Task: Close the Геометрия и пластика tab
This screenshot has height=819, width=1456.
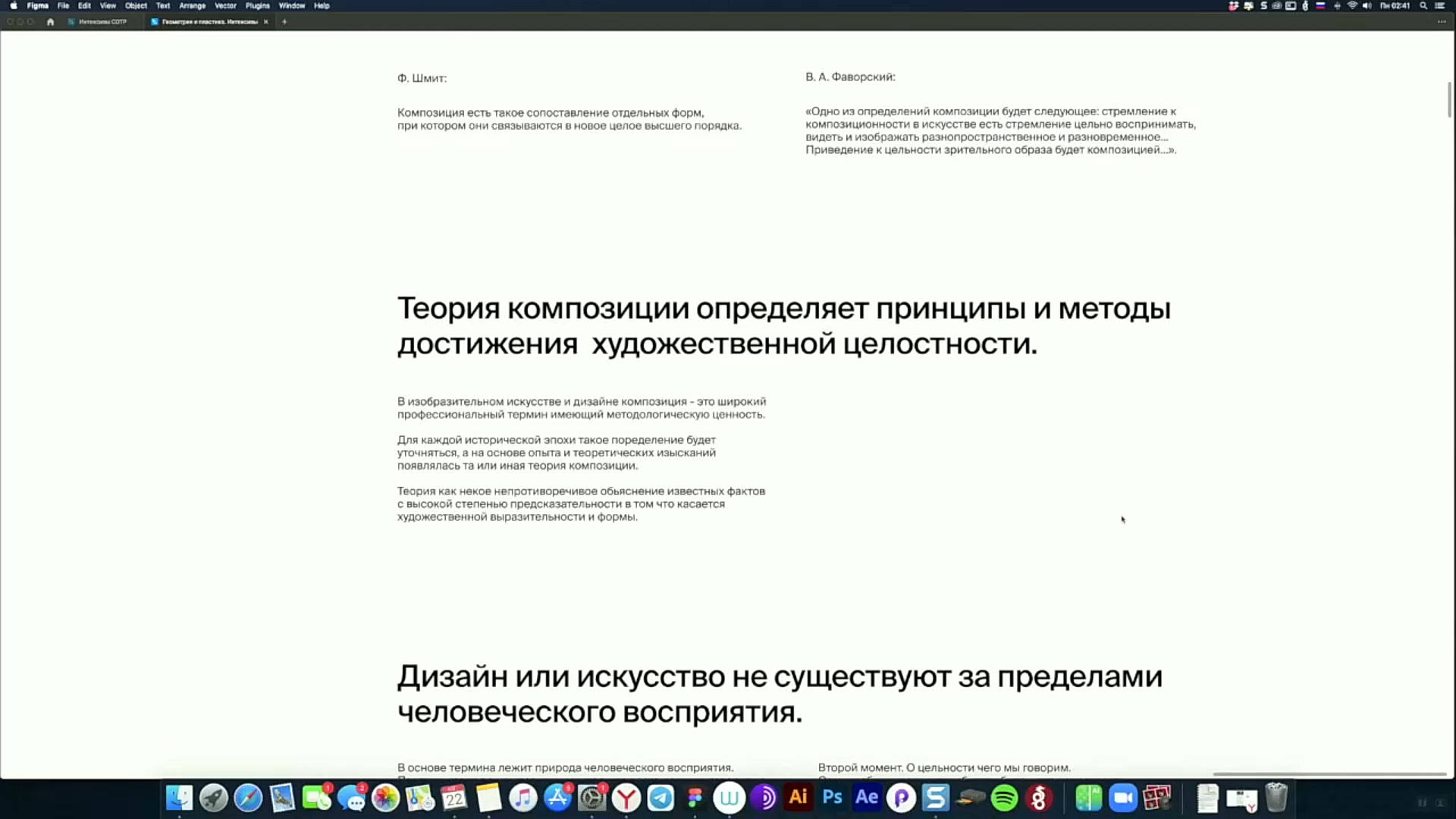Action: (x=266, y=22)
